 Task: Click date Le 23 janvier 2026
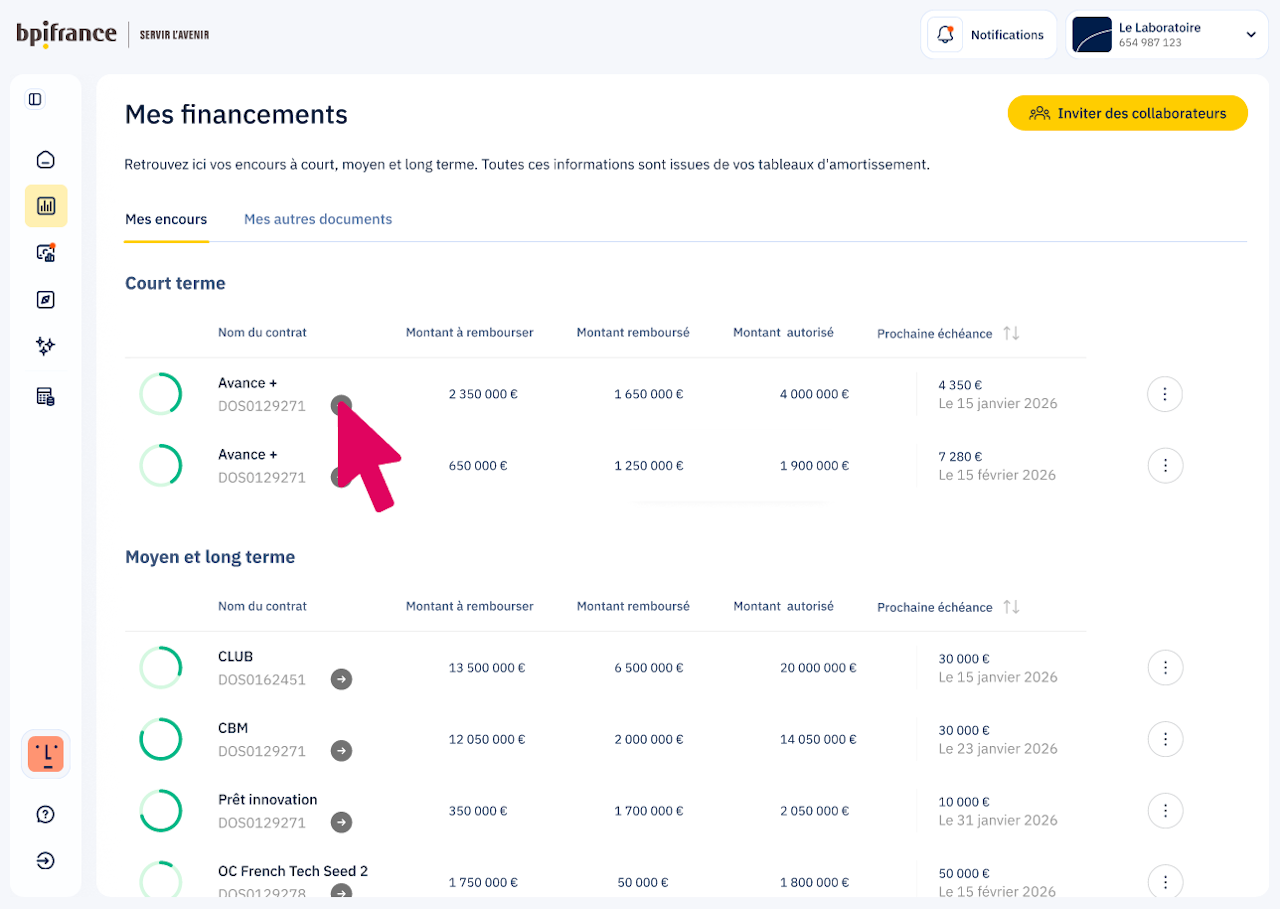pos(998,749)
